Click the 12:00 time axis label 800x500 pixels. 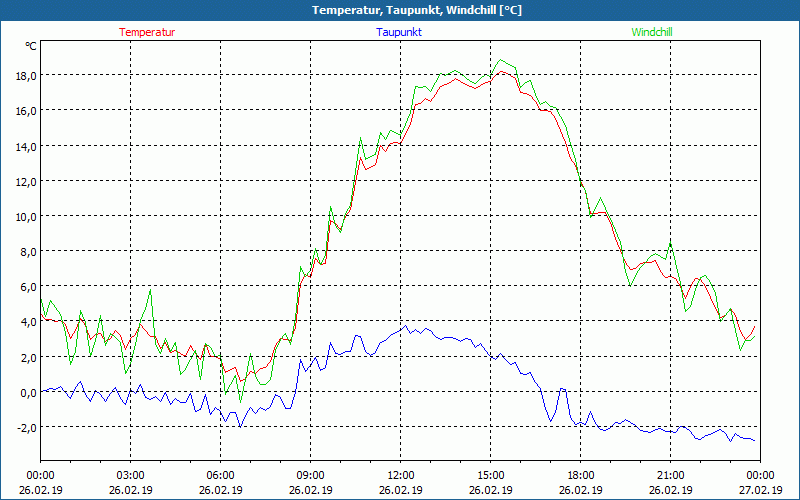tap(401, 476)
